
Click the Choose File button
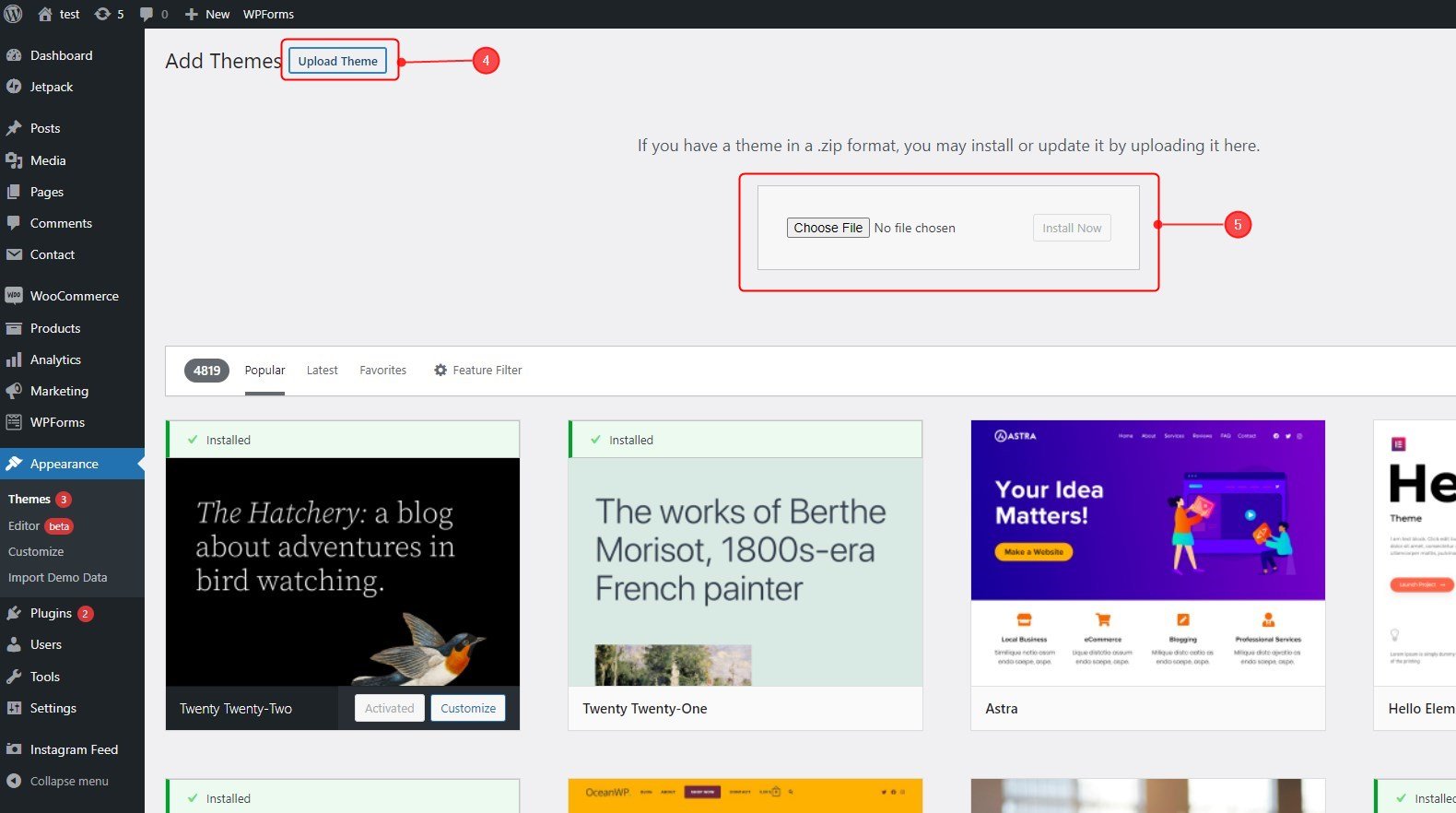[828, 228]
